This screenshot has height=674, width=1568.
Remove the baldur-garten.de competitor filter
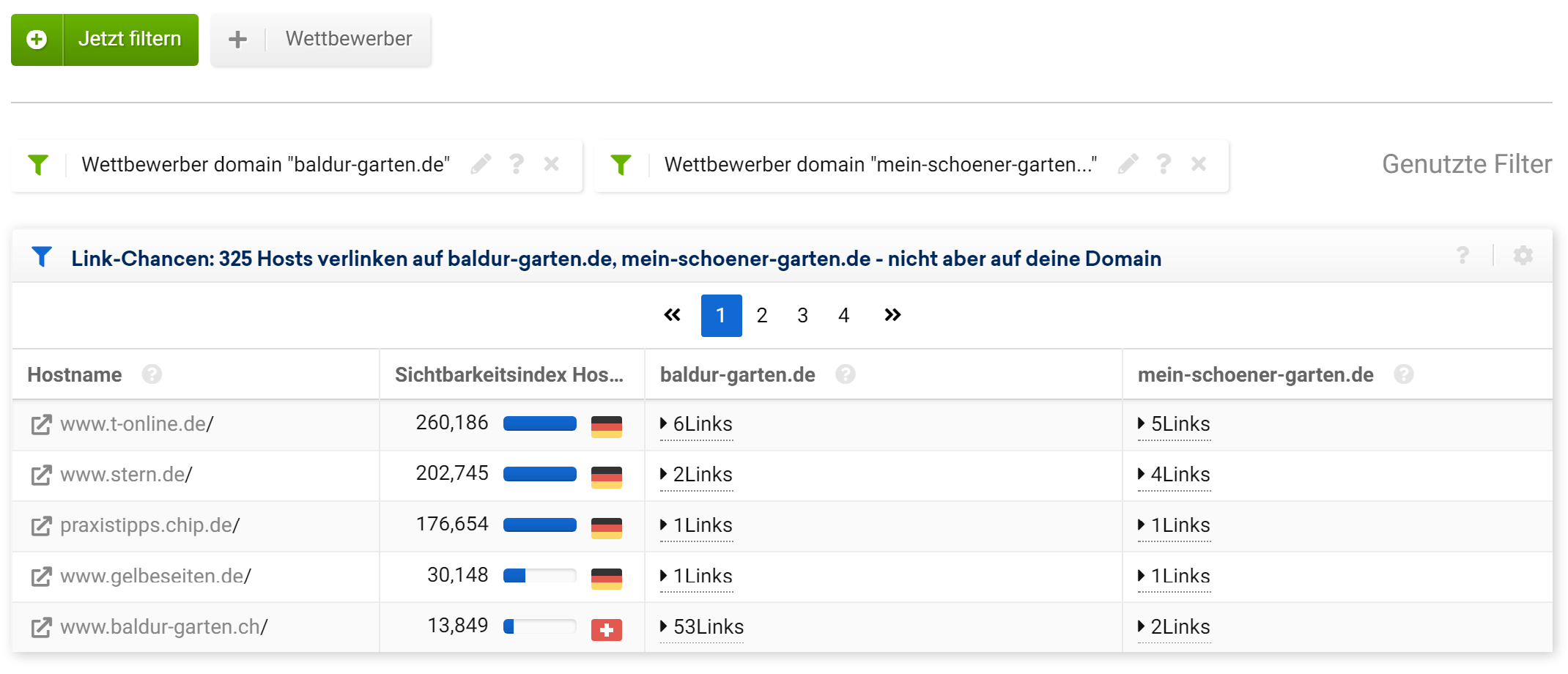click(x=551, y=164)
